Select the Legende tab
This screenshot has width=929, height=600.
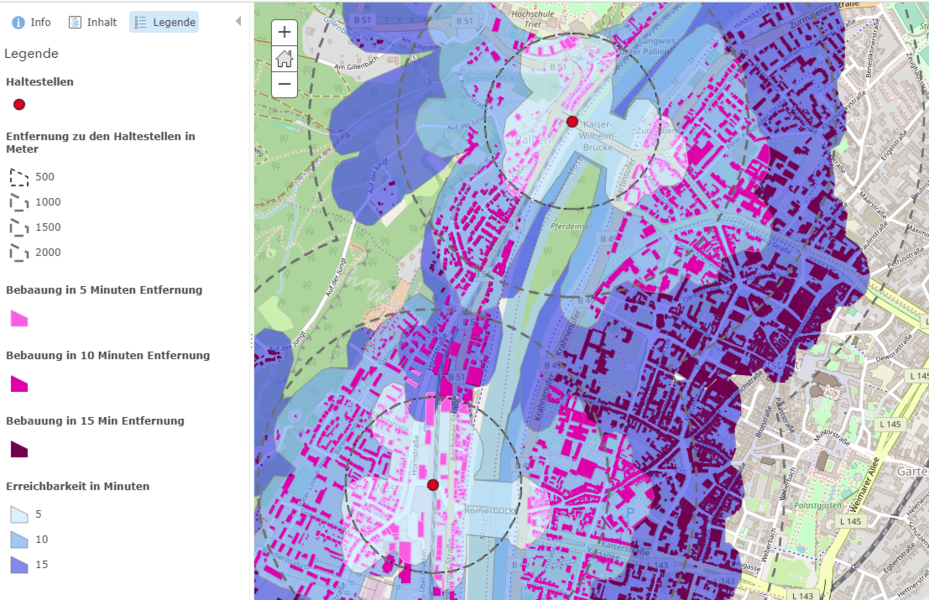click(165, 23)
